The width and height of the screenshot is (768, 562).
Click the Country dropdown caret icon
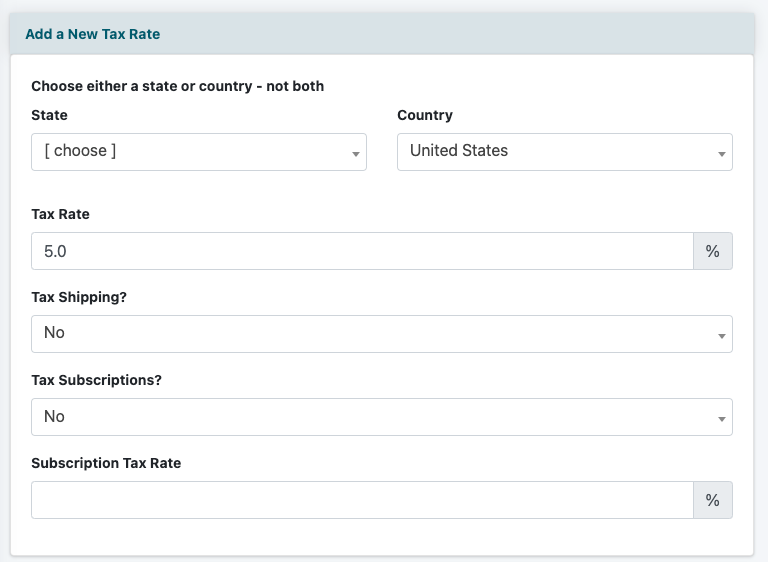pos(721,154)
